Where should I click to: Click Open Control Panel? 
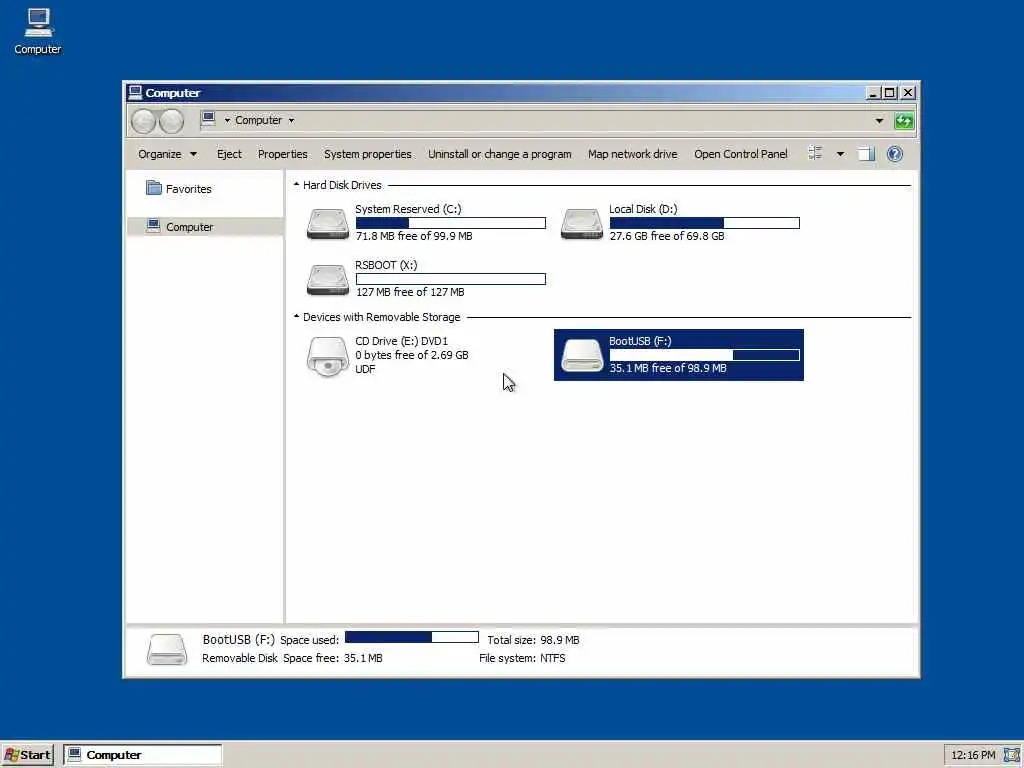pos(741,154)
